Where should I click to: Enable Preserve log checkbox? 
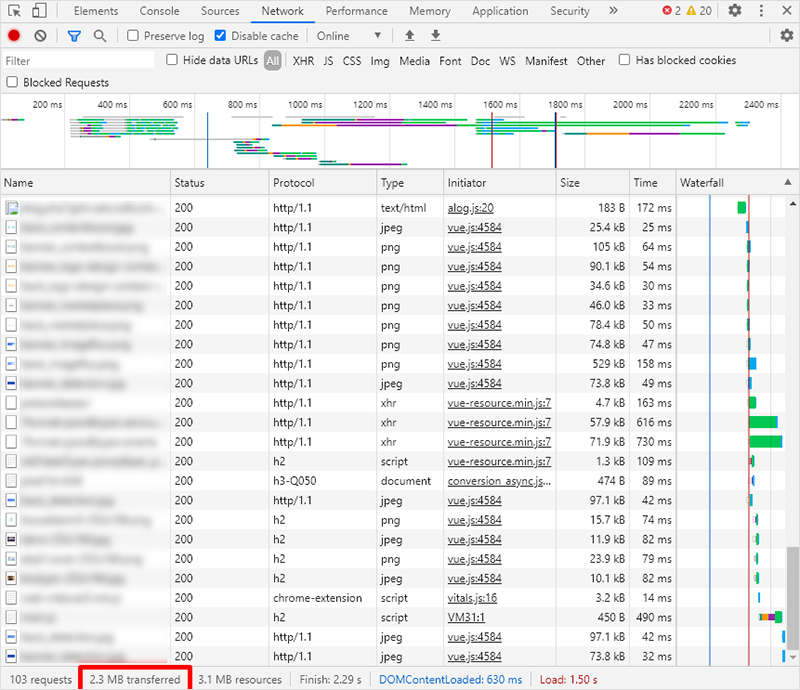pyautogui.click(x=133, y=36)
